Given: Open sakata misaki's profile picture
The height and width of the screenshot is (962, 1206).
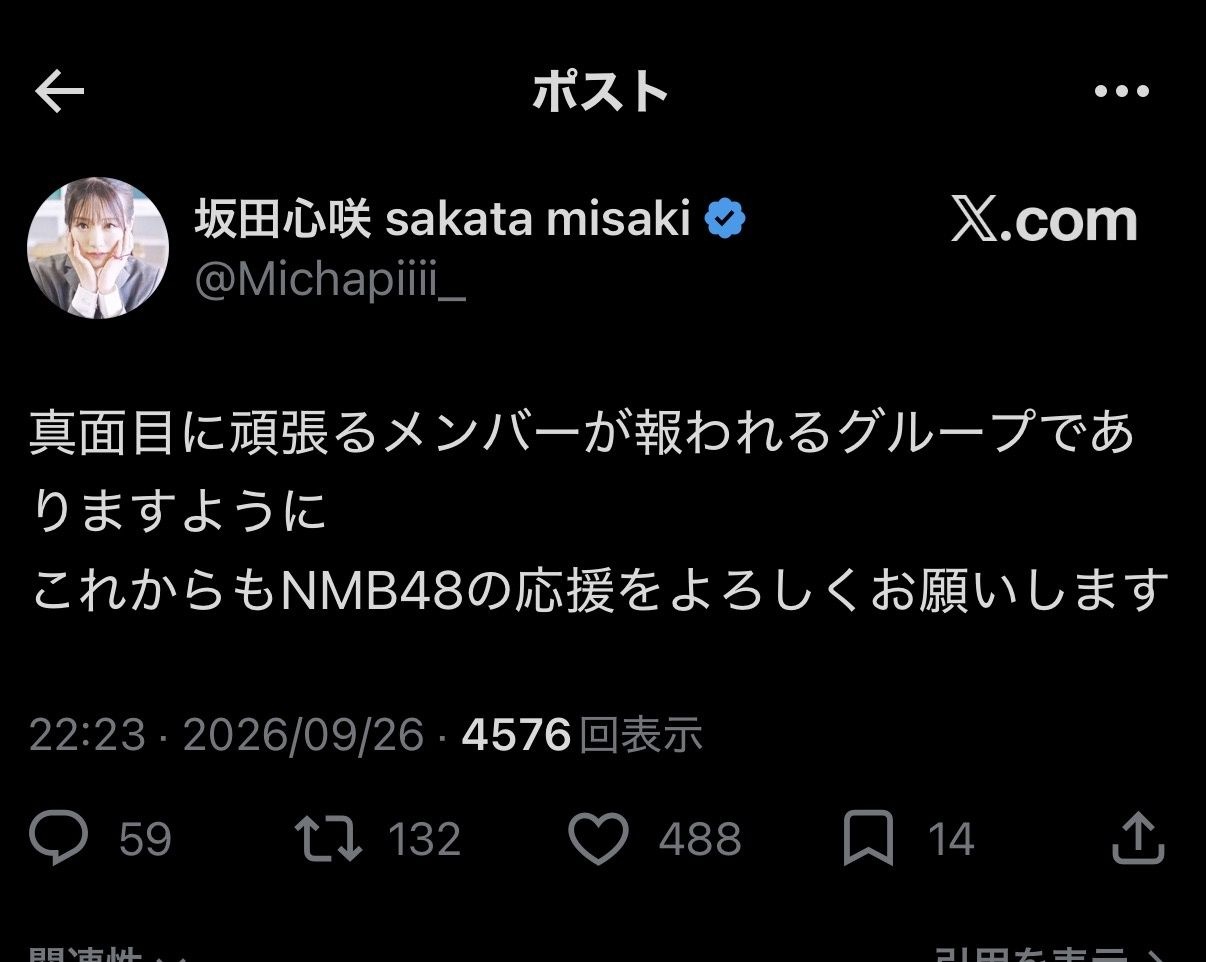Looking at the screenshot, I should click(x=98, y=247).
